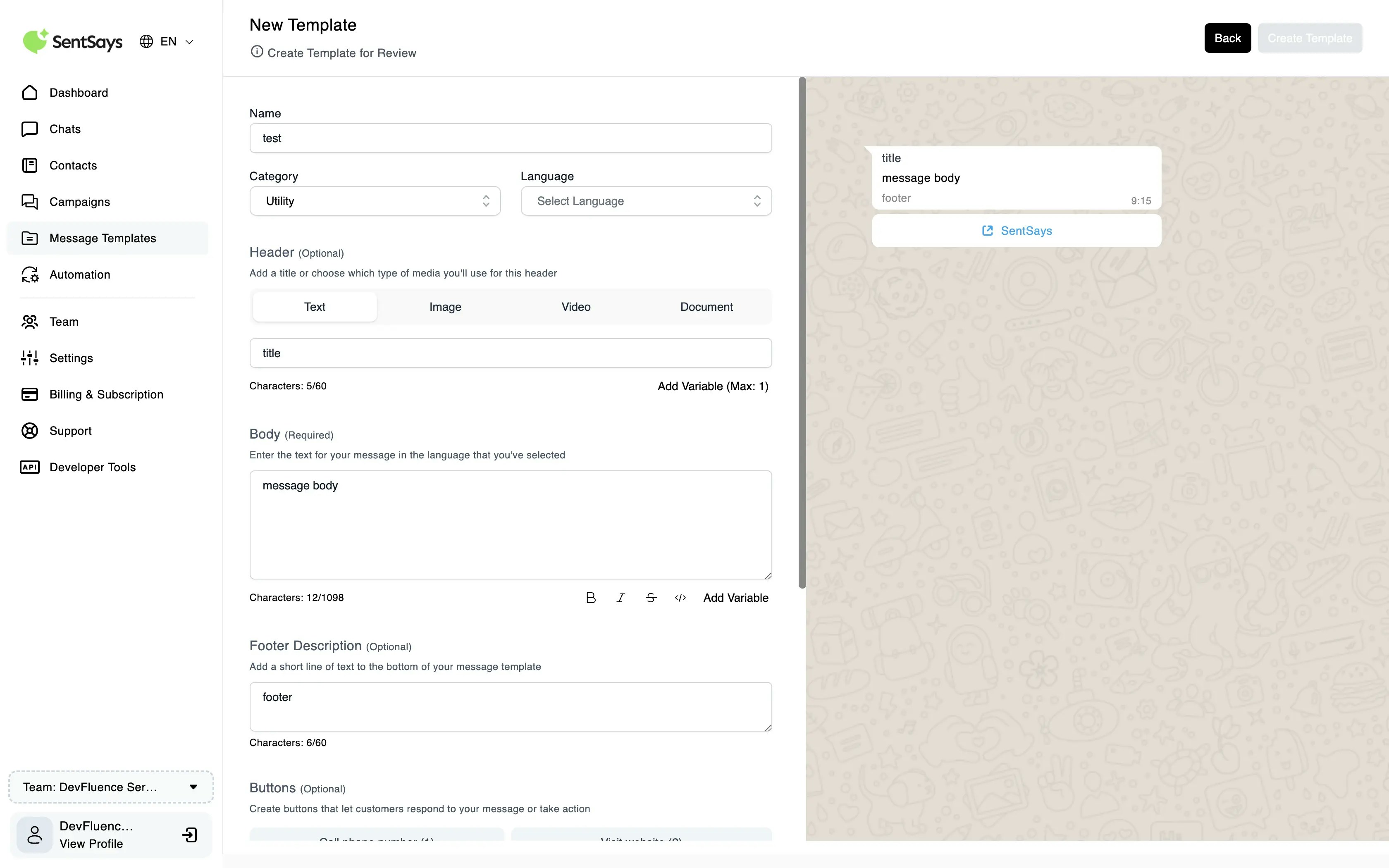Go to Developer Tools in sidebar

point(92,467)
